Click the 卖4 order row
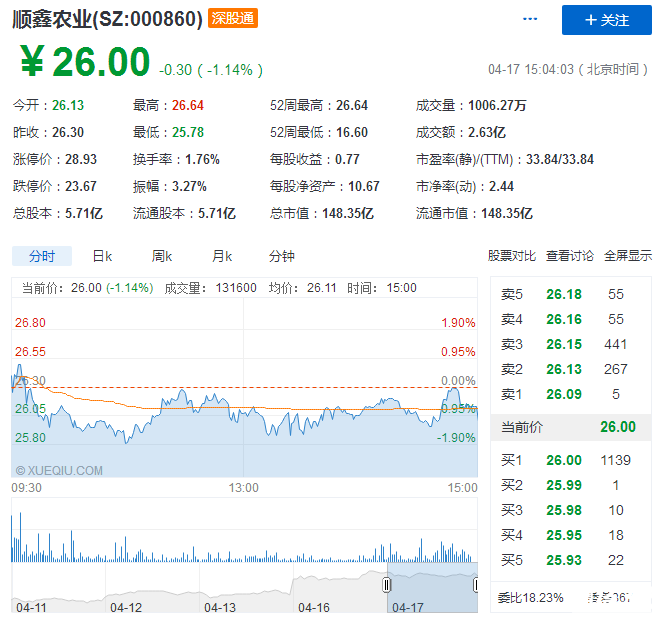Screen dimensions: 667x628 570,319
